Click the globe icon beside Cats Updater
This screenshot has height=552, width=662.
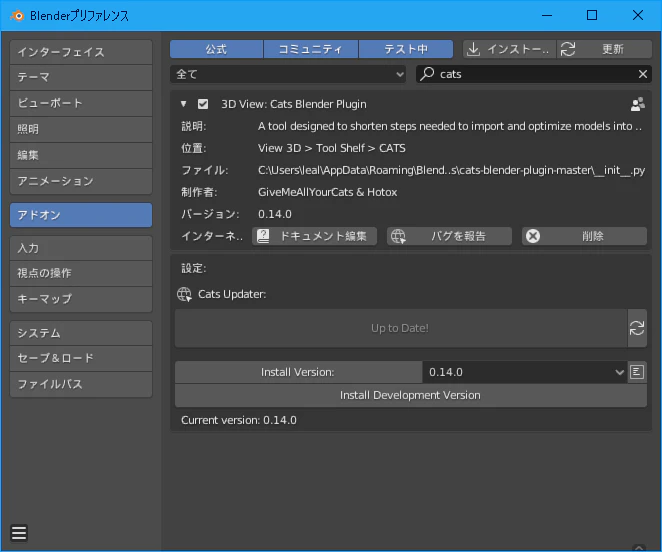[184, 294]
